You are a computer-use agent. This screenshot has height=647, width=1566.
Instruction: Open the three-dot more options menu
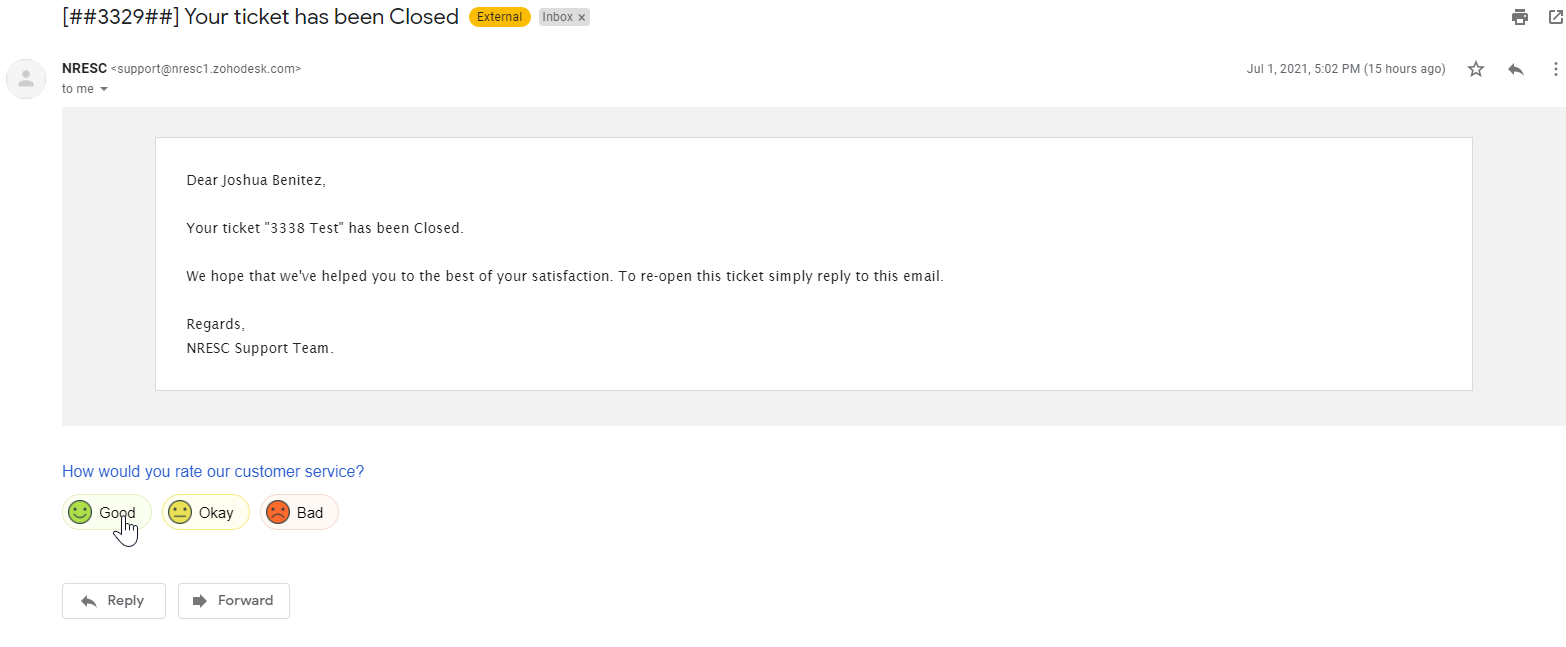click(x=1555, y=69)
